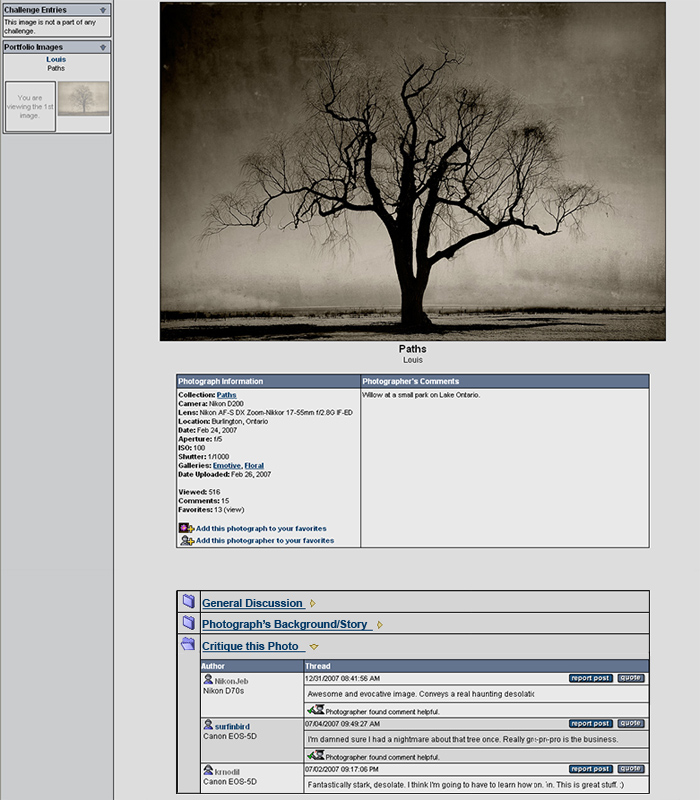This screenshot has height=800, width=700.
Task: Quote surfinbird's comment
Action: (631, 723)
